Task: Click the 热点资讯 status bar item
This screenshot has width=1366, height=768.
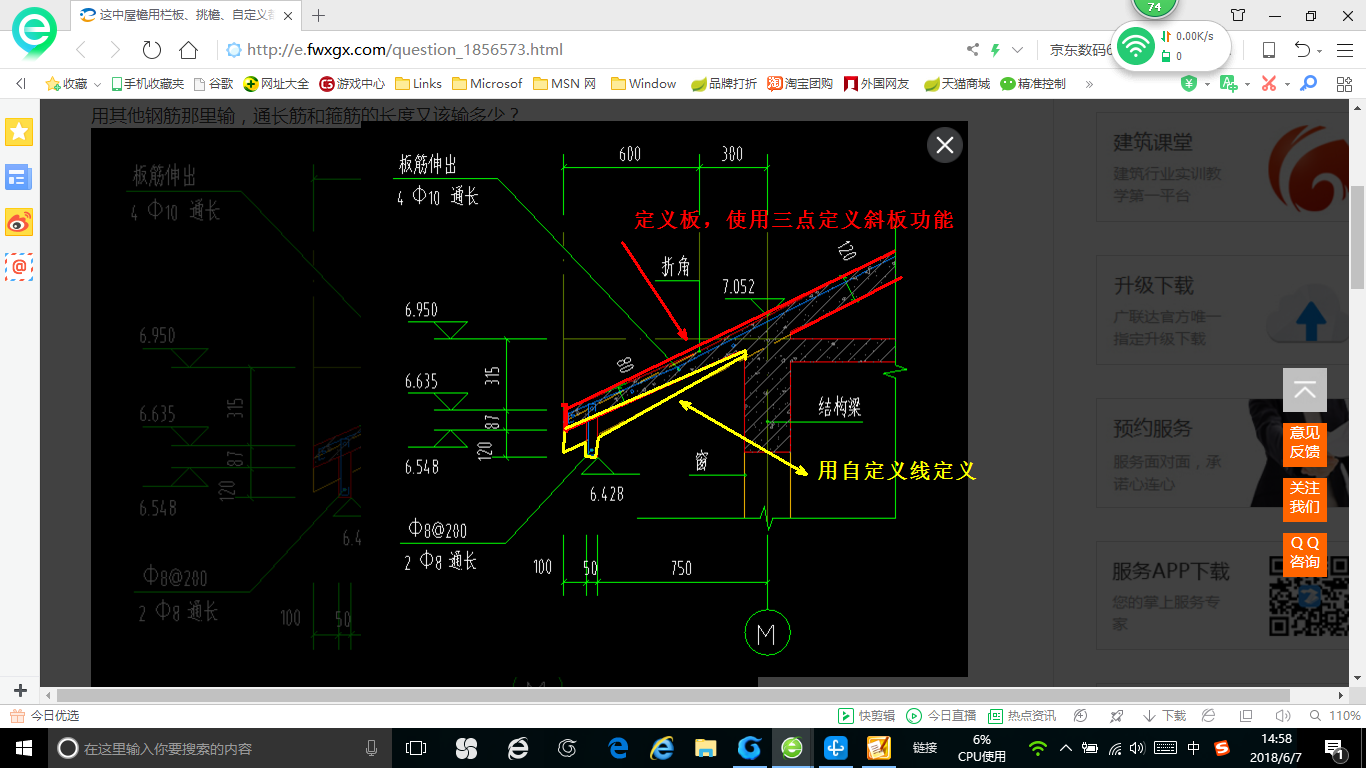Action: (x=1022, y=716)
